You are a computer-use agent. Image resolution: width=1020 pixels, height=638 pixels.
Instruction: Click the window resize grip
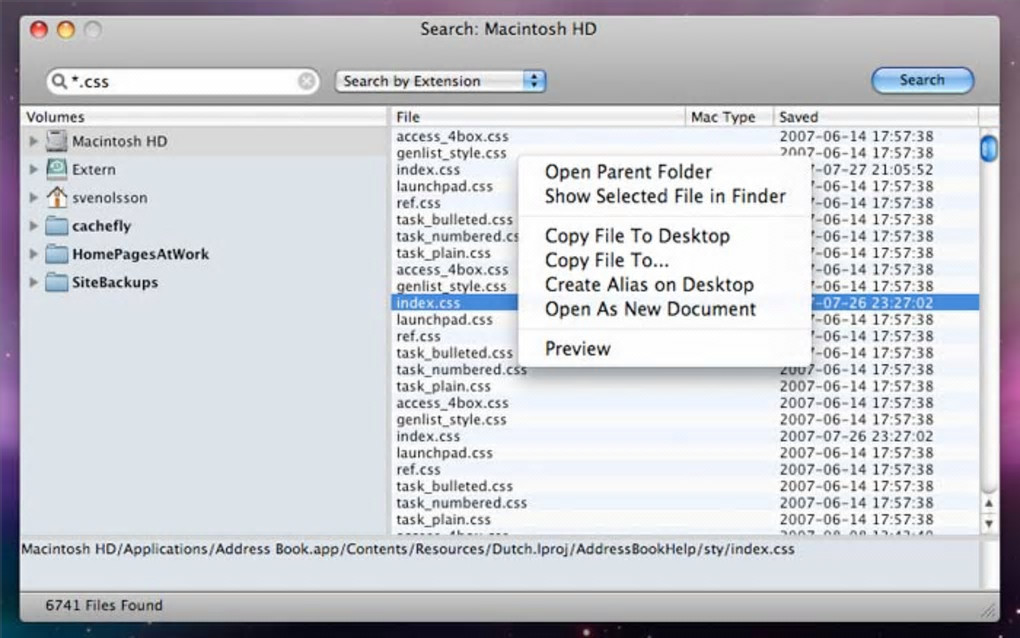(x=988, y=609)
